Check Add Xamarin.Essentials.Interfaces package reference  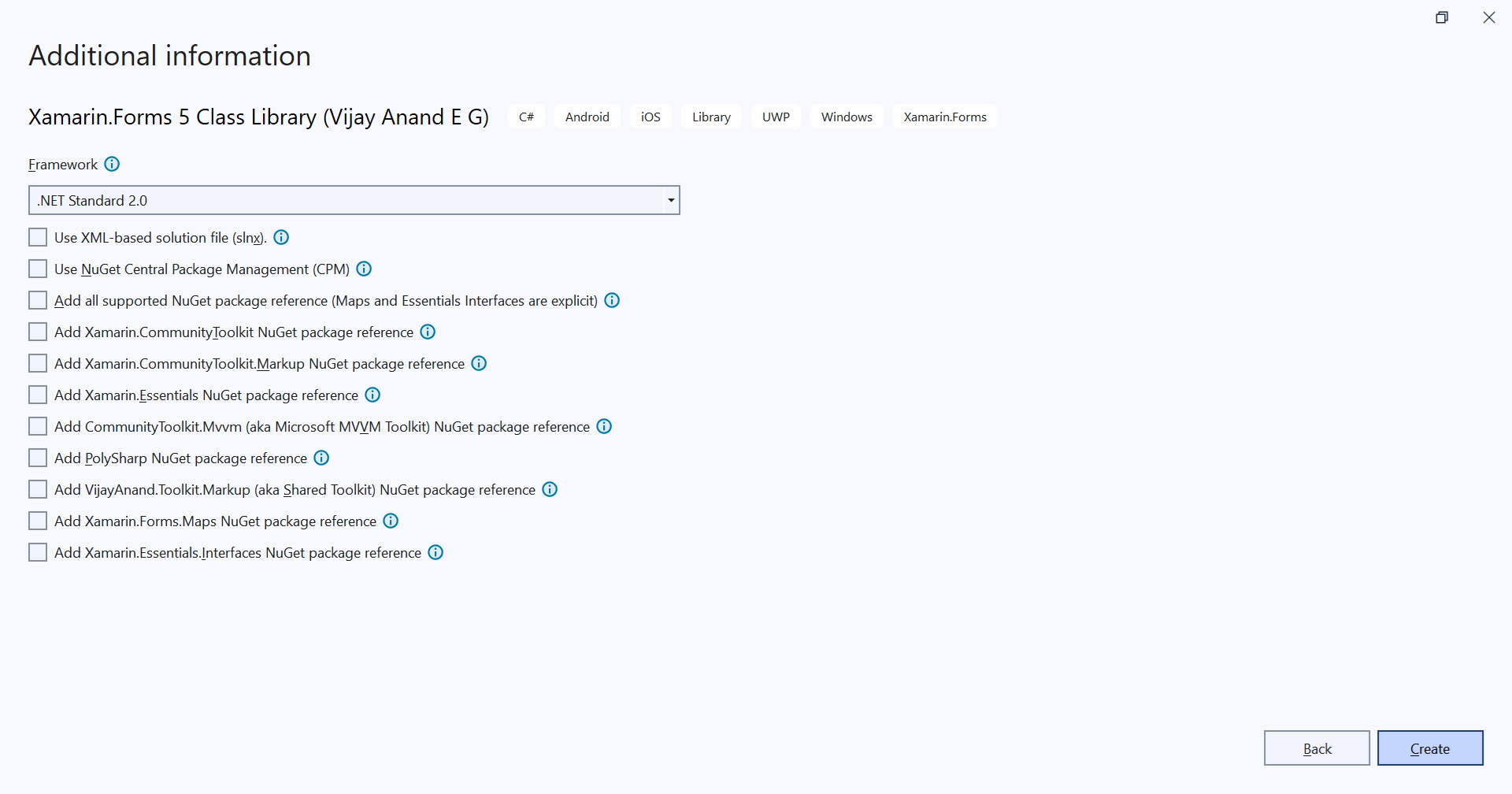pyautogui.click(x=38, y=552)
